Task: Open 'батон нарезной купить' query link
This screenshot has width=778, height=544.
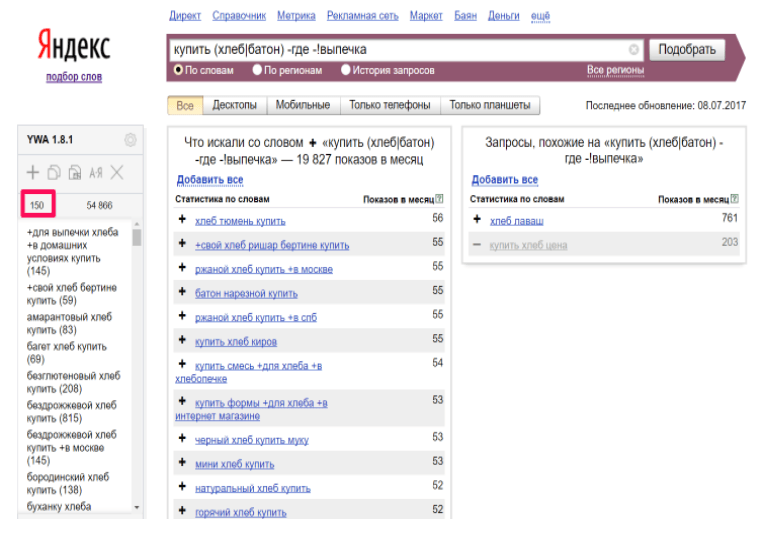Action: pyautogui.click(x=246, y=293)
